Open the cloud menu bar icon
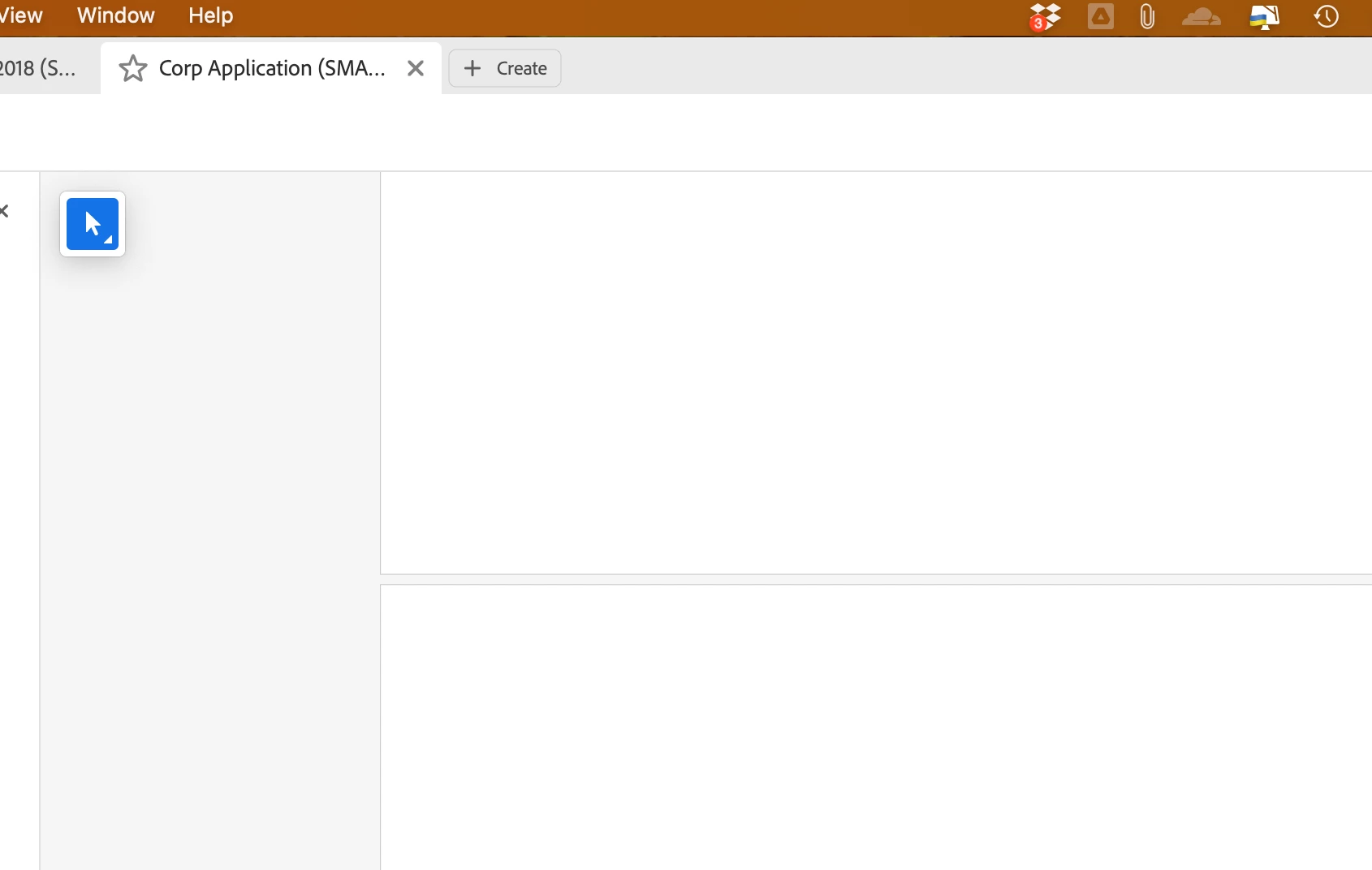Viewport: 1372px width, 870px height. pyautogui.click(x=1202, y=16)
